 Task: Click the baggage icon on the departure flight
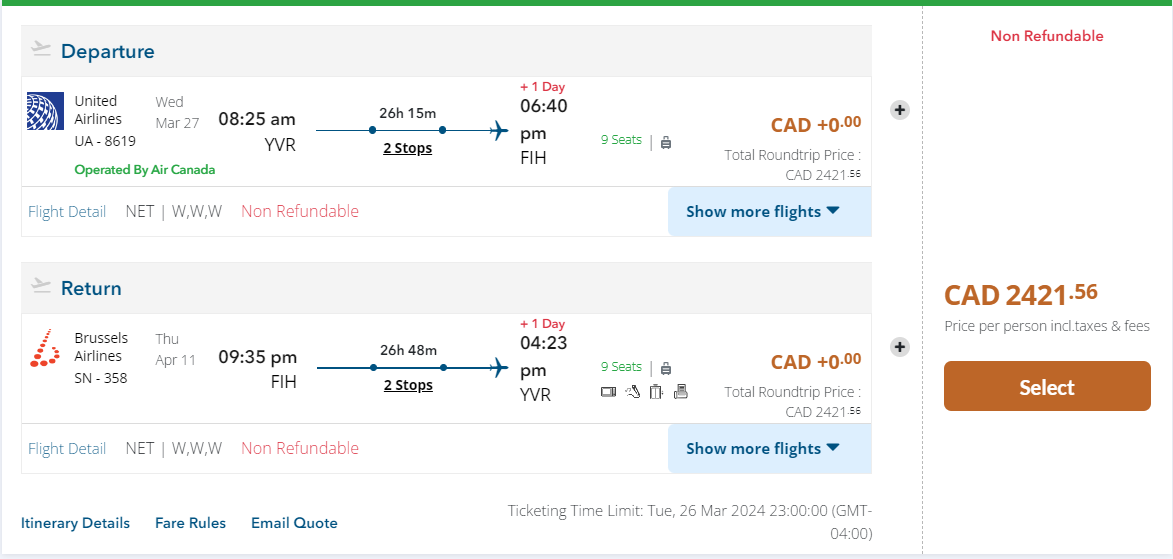(666, 142)
